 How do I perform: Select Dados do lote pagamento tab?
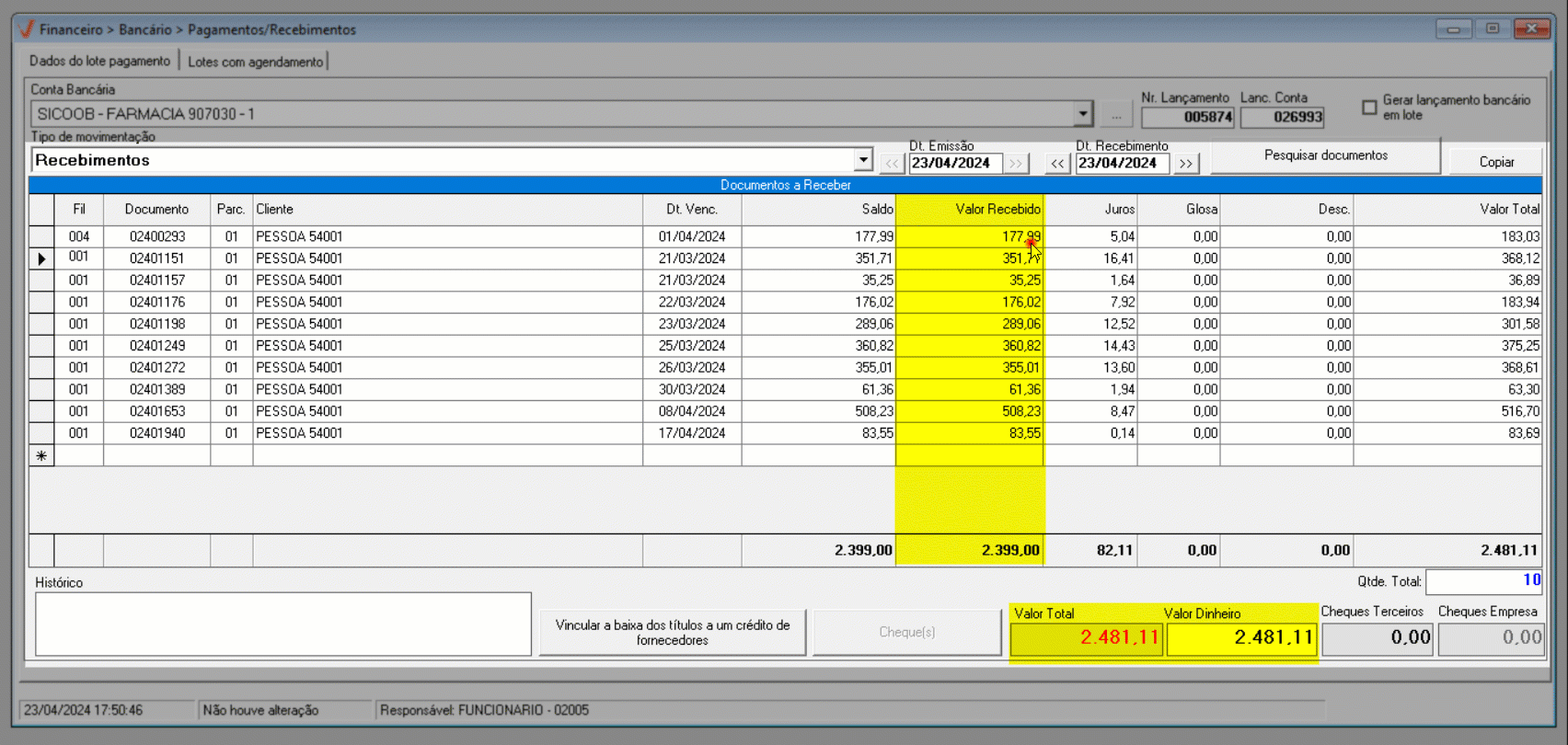(x=99, y=61)
